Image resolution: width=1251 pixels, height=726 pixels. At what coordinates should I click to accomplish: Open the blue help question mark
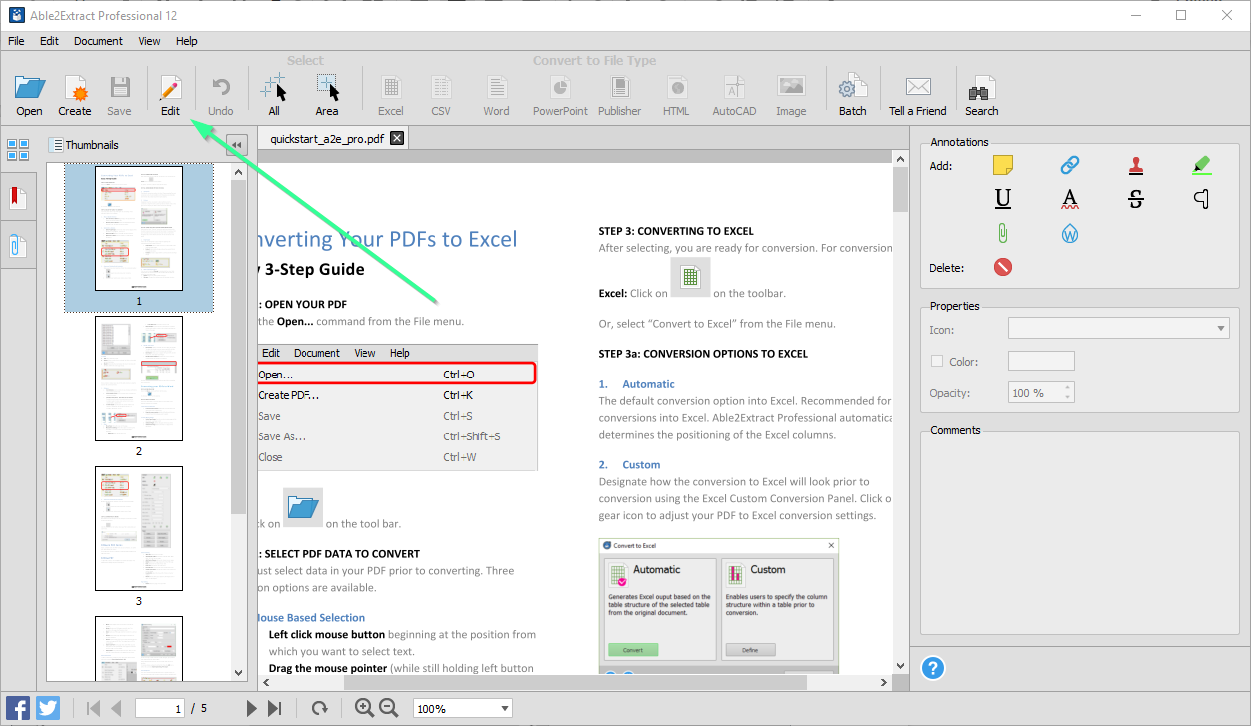point(933,668)
